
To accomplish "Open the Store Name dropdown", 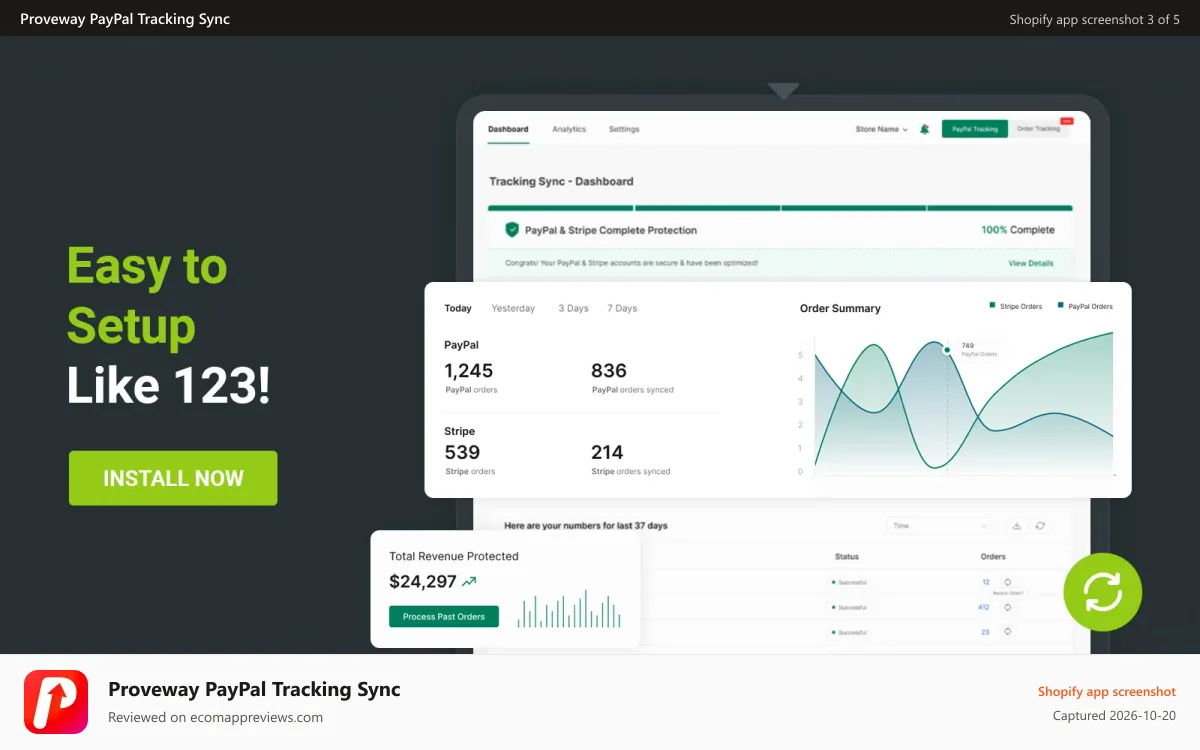I will click(881, 129).
